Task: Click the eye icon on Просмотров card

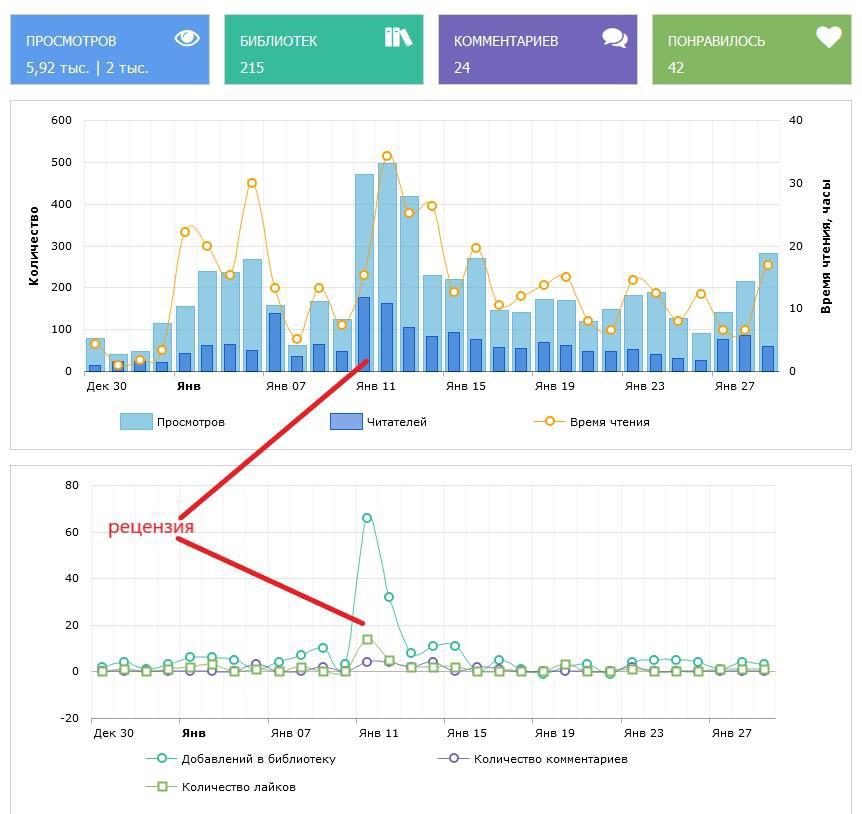Action: (187, 38)
